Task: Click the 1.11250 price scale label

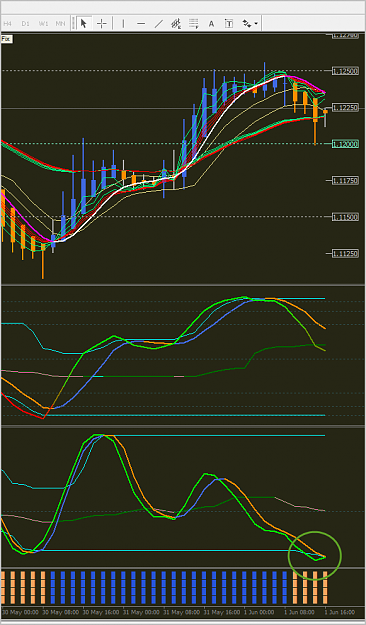Action: click(x=346, y=254)
